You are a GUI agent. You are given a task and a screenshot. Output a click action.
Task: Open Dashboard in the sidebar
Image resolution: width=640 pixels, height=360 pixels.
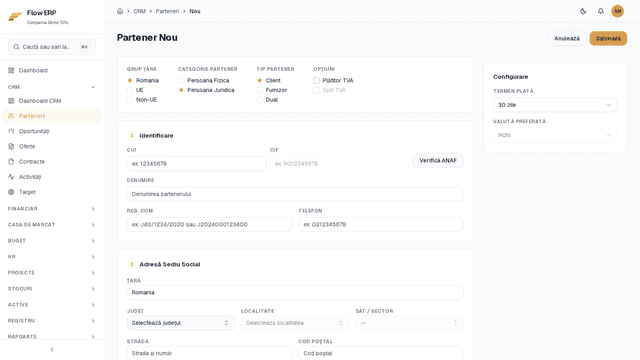tap(52, 70)
